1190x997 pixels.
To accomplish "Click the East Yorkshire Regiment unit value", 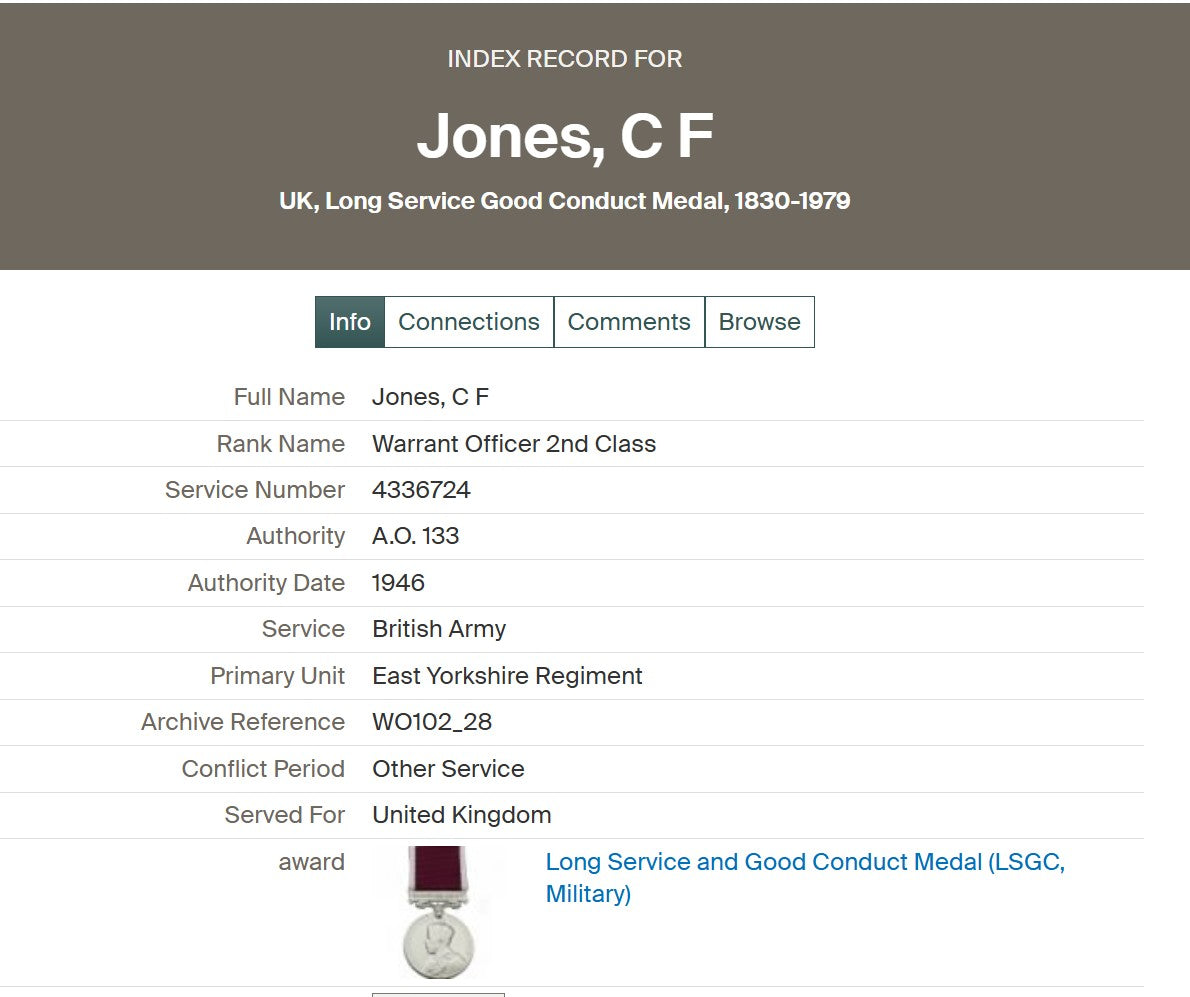I will pos(507,676).
